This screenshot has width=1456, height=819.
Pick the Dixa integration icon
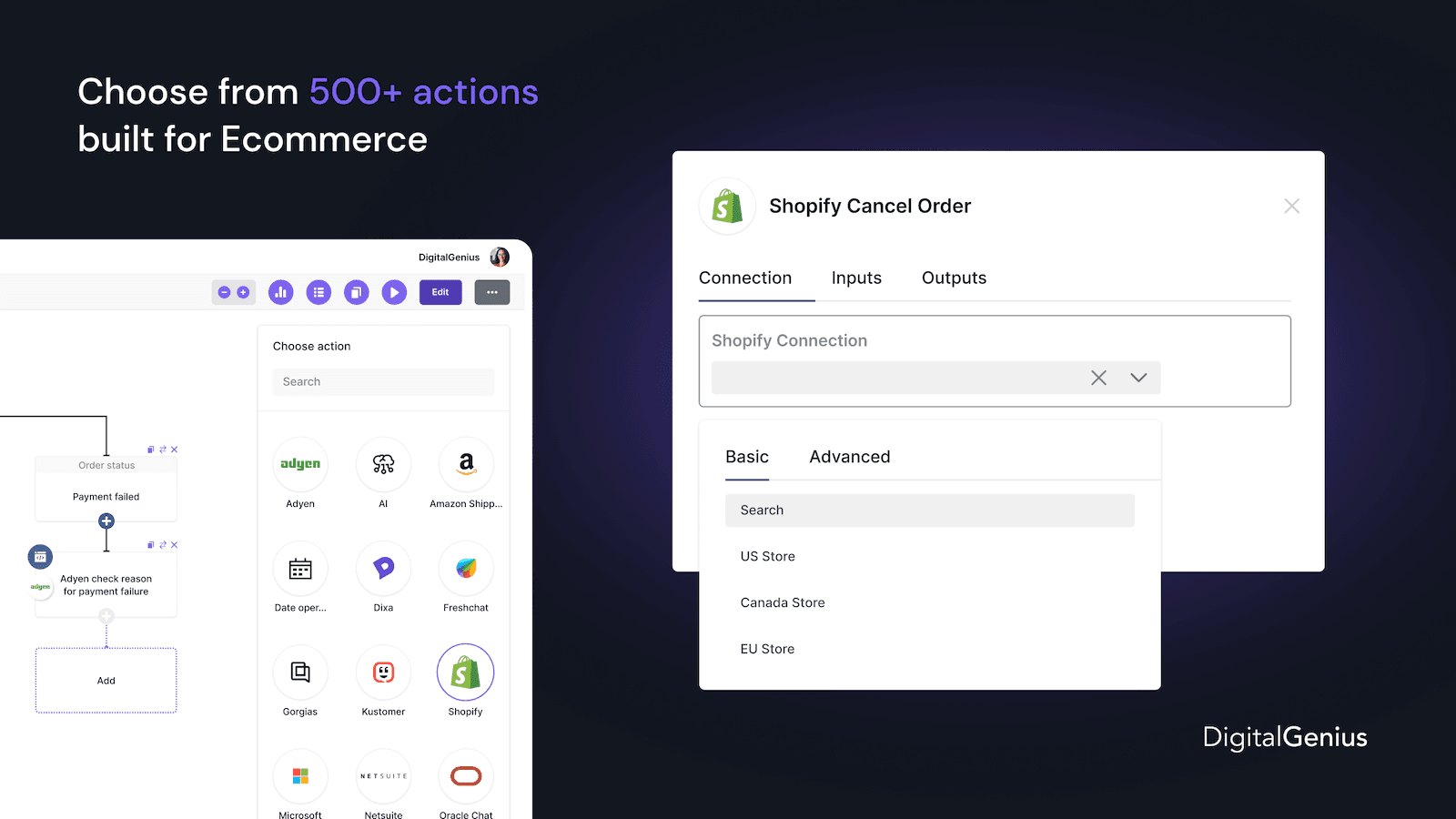click(x=383, y=568)
